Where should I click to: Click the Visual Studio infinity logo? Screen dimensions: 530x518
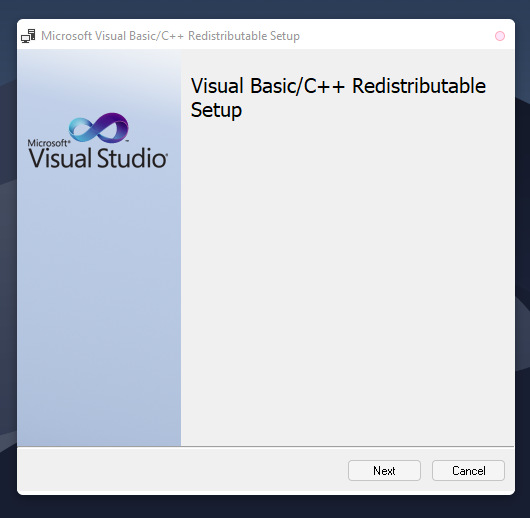[x=99, y=128]
